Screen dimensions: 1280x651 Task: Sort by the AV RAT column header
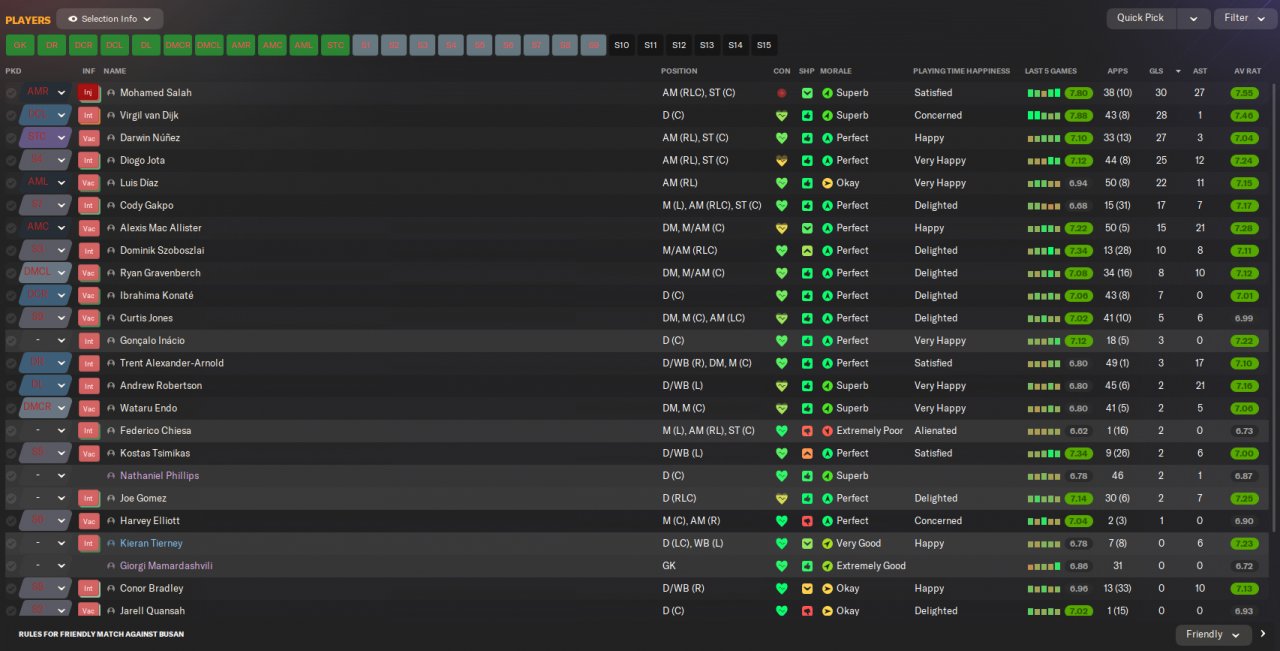[x=1247, y=71]
